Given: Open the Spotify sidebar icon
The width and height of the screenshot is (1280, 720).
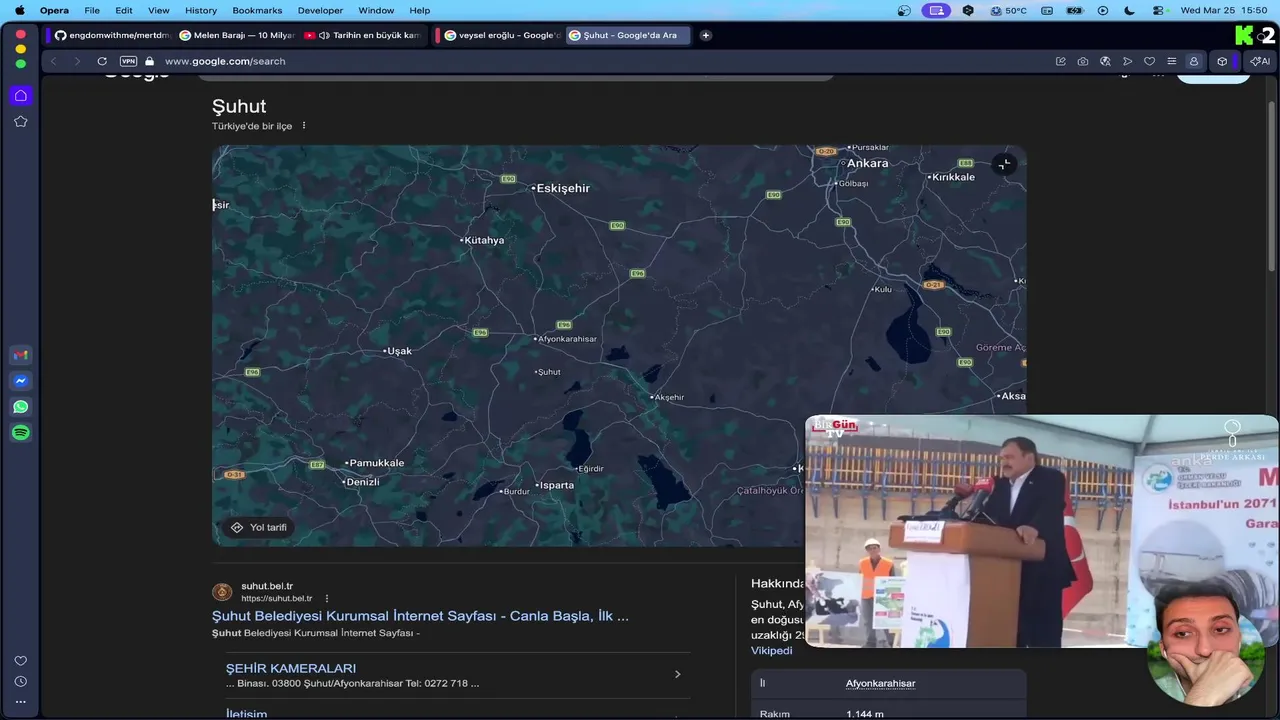Looking at the screenshot, I should (20, 433).
